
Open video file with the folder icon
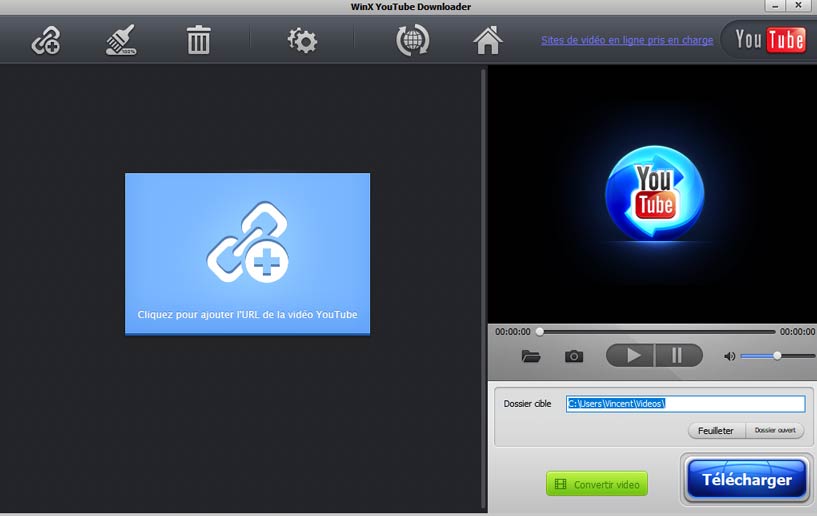point(531,357)
